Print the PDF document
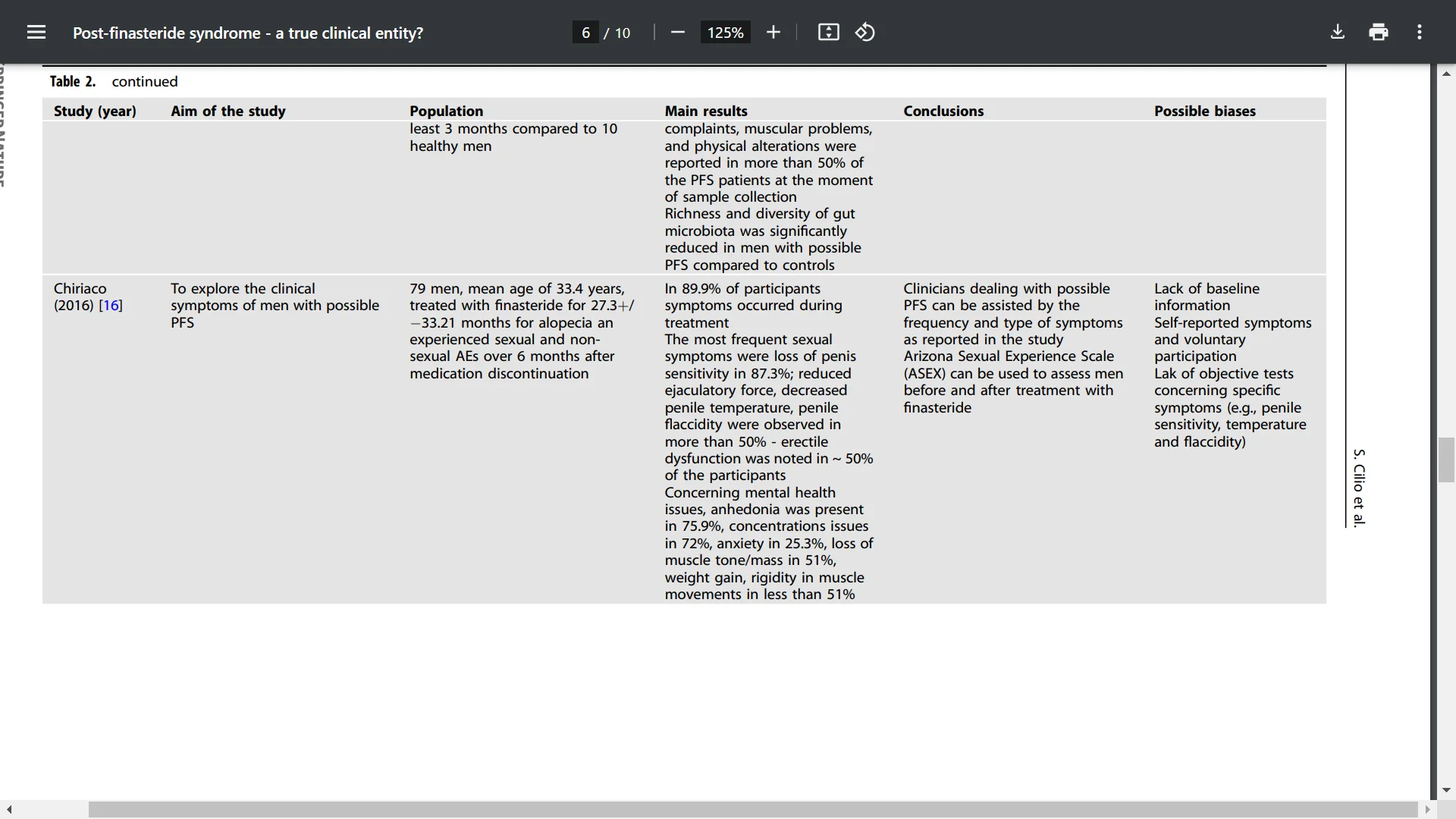Viewport: 1456px width, 819px height. click(x=1379, y=33)
